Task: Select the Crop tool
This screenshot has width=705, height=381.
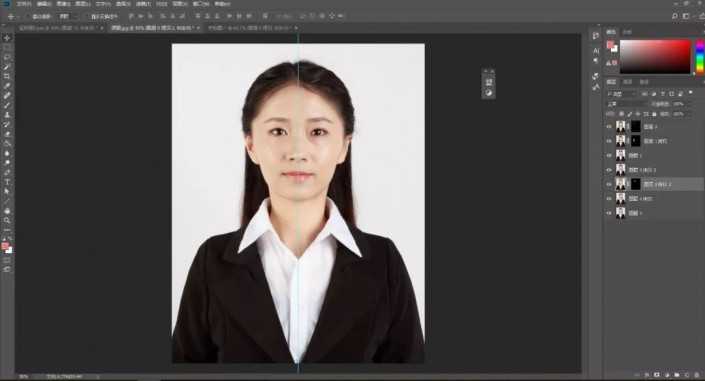Action: 7,76
